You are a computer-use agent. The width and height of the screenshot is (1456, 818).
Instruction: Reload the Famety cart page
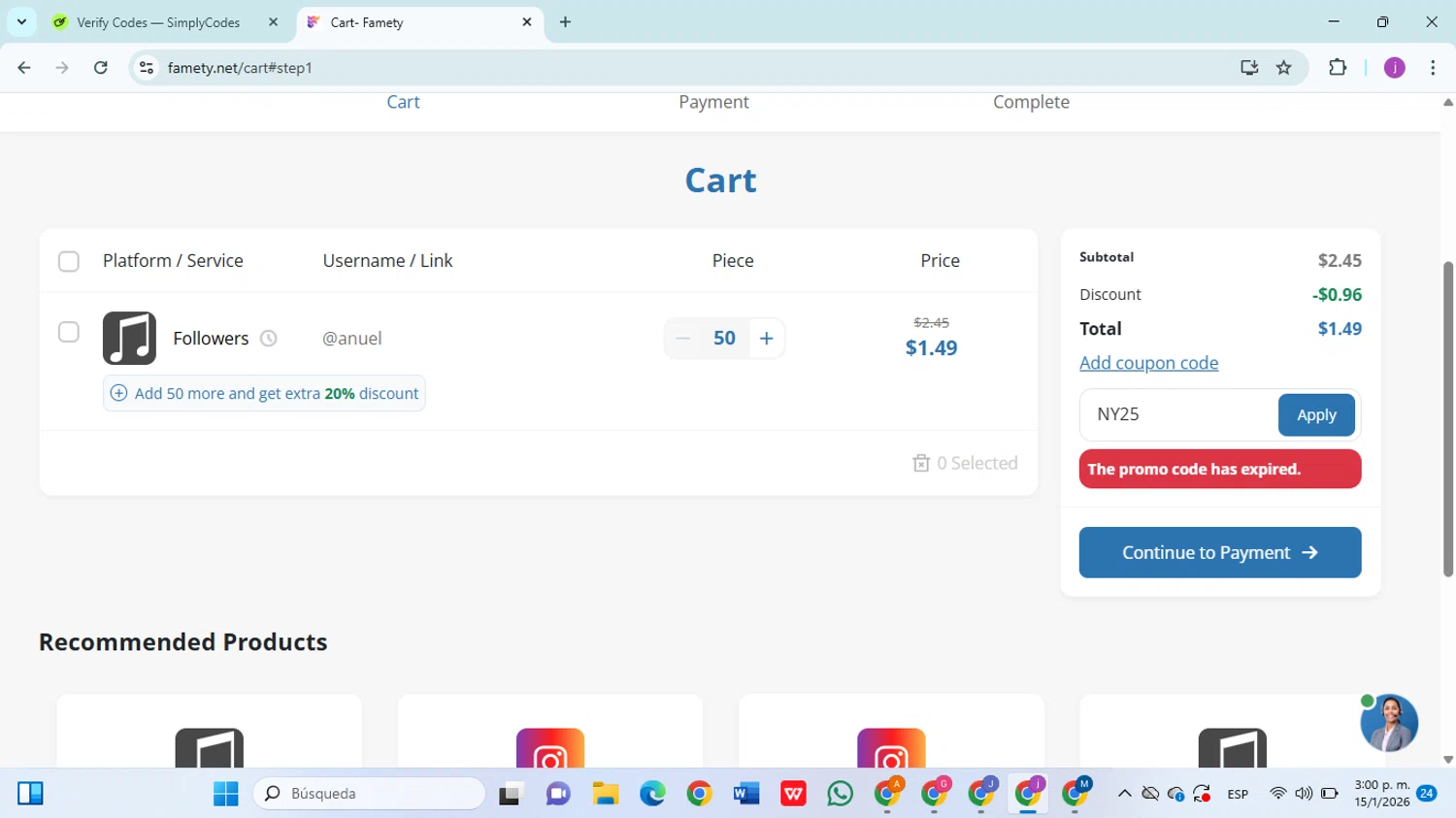pos(101,68)
